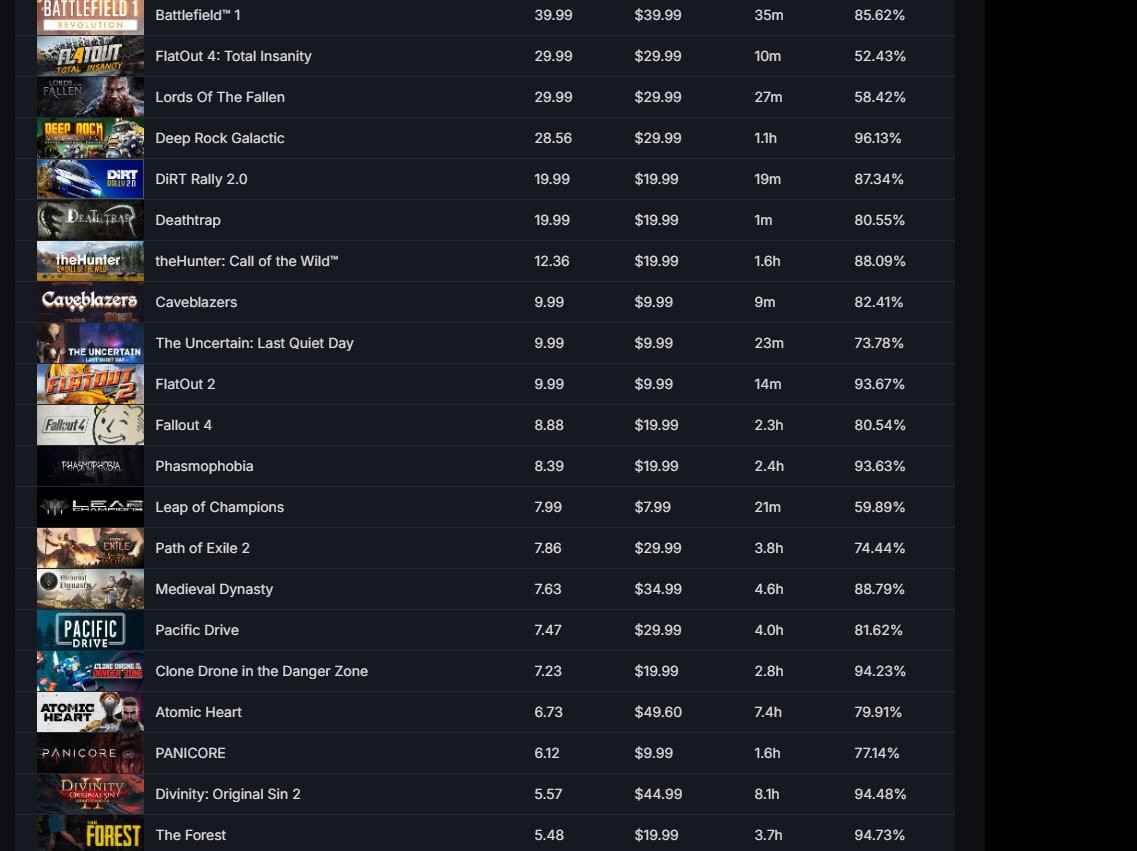Click The Forest cover thumbnail

point(90,834)
